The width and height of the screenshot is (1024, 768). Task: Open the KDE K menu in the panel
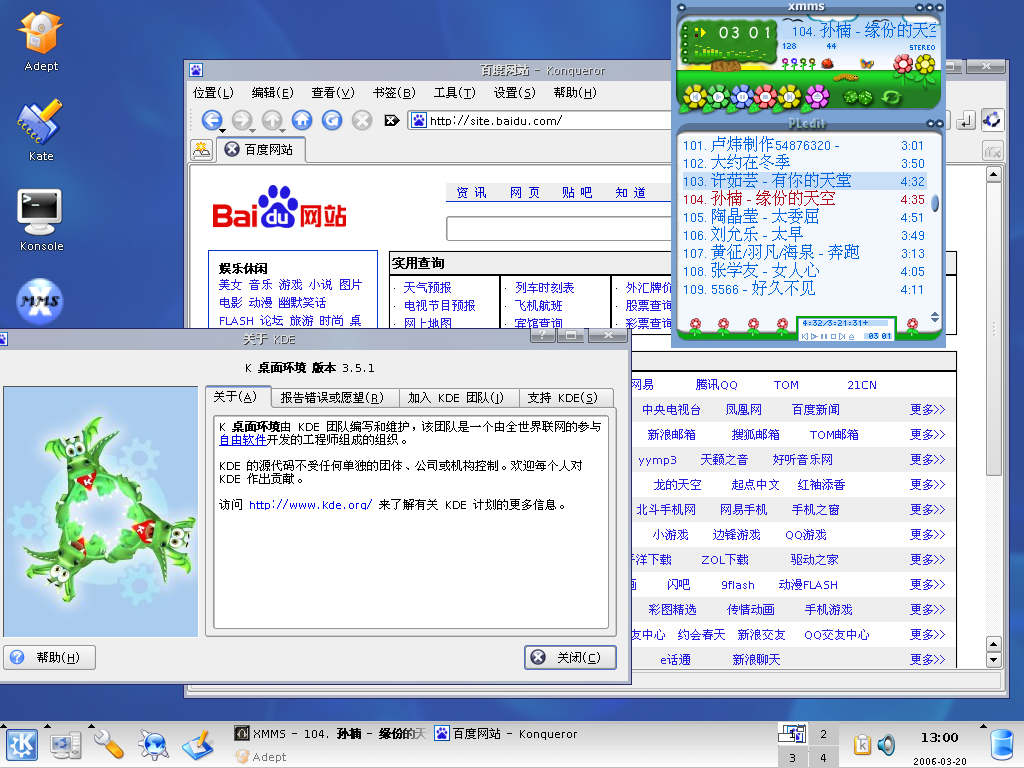click(22, 744)
